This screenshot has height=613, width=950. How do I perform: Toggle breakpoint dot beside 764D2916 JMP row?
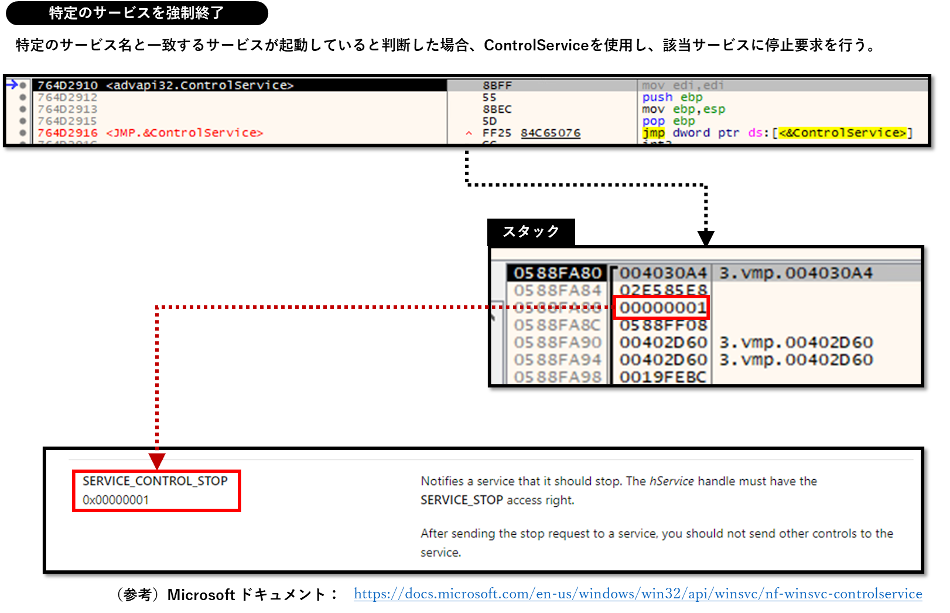click(25, 133)
